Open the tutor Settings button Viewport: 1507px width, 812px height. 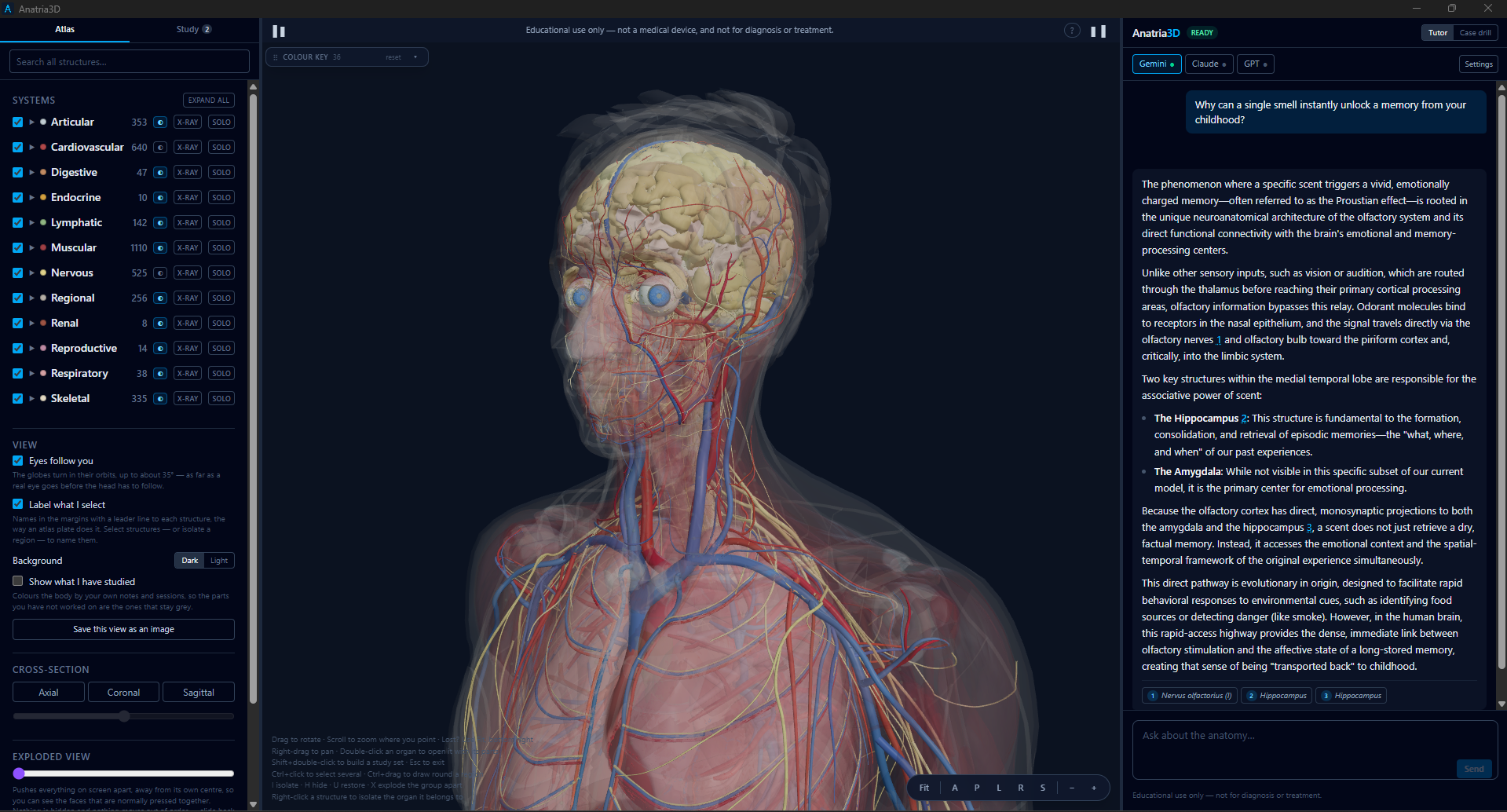(x=1478, y=64)
